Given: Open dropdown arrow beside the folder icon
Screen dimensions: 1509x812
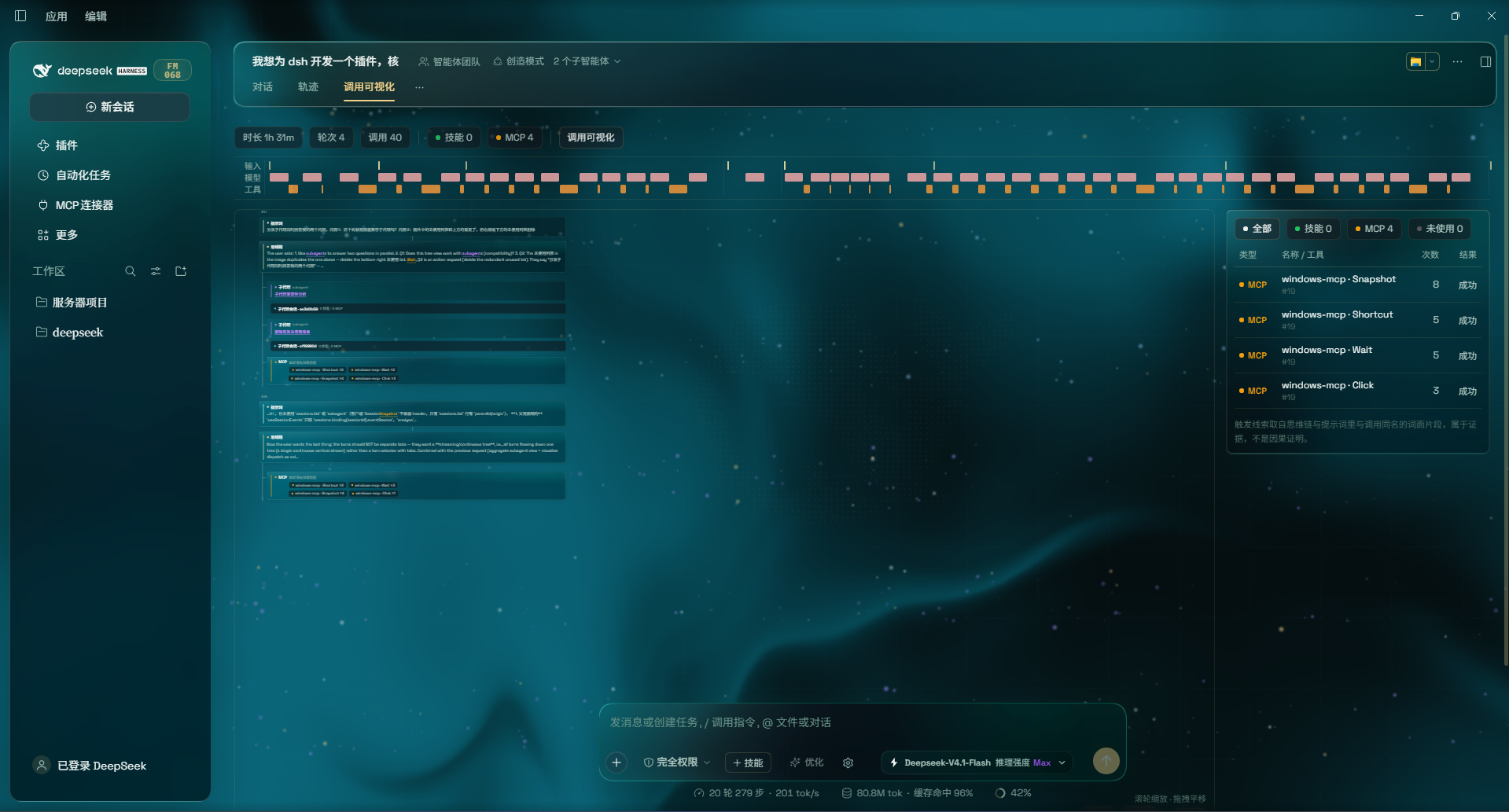Looking at the screenshot, I should pos(1432,61).
